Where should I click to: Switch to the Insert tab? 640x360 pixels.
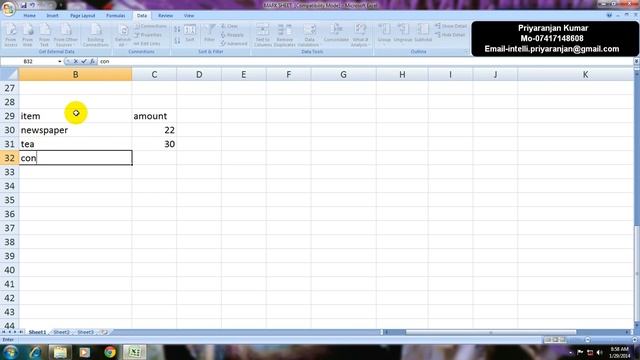[x=52, y=16]
